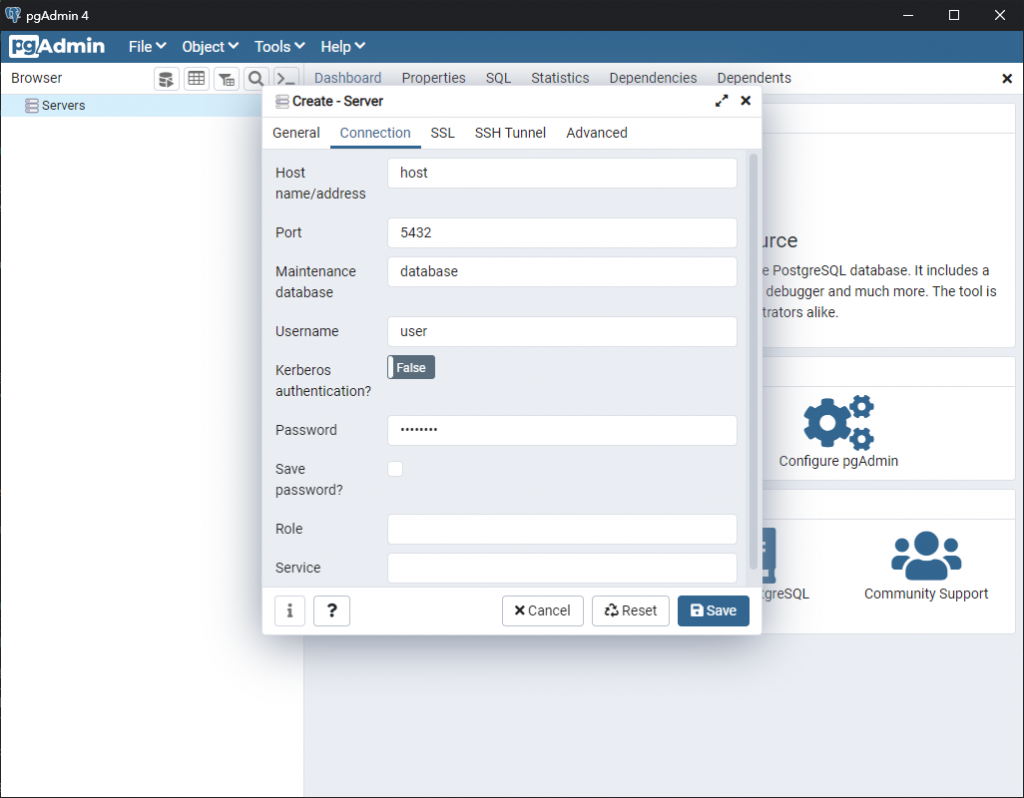Close the dashboard panel with X

point(1007,78)
